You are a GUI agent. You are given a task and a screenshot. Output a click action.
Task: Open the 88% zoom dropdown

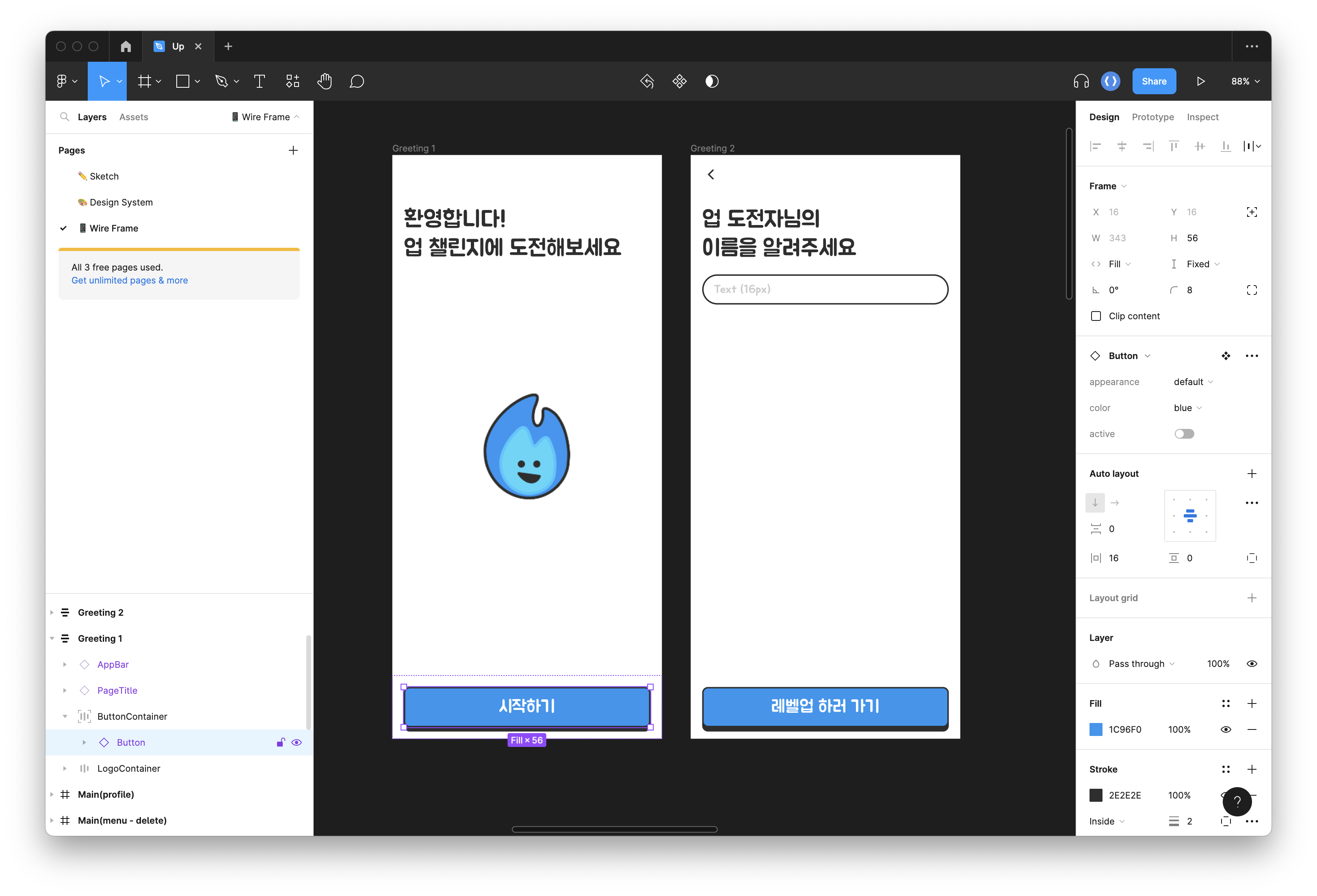[x=1245, y=81]
